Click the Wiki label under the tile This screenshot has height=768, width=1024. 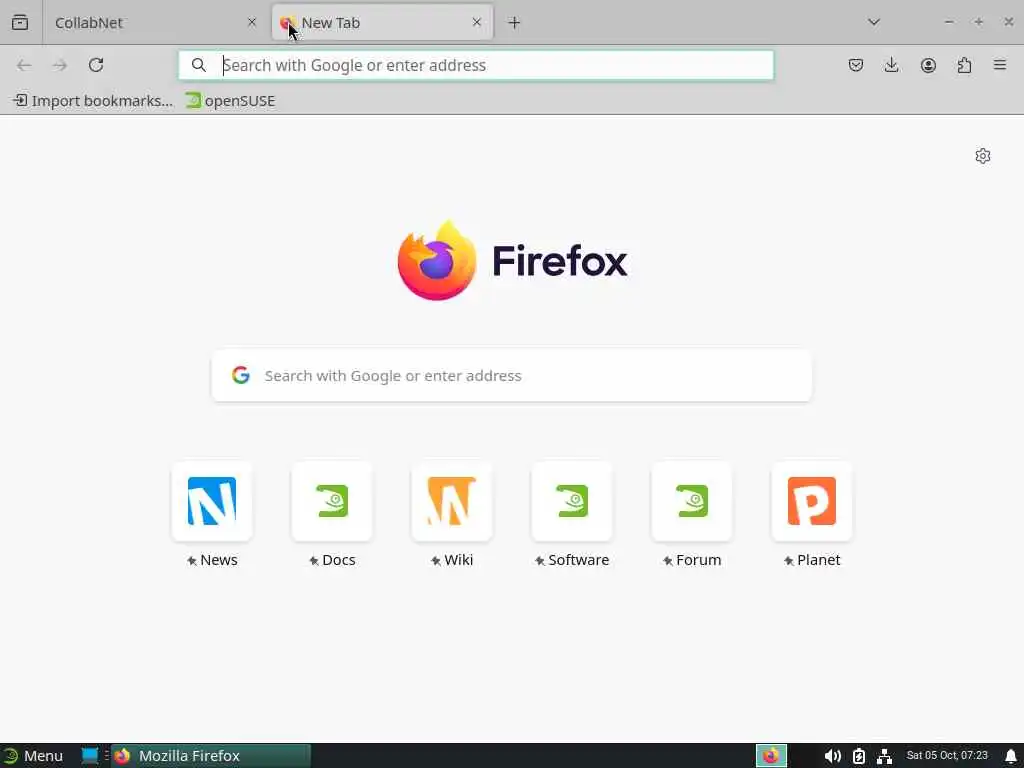coord(458,560)
